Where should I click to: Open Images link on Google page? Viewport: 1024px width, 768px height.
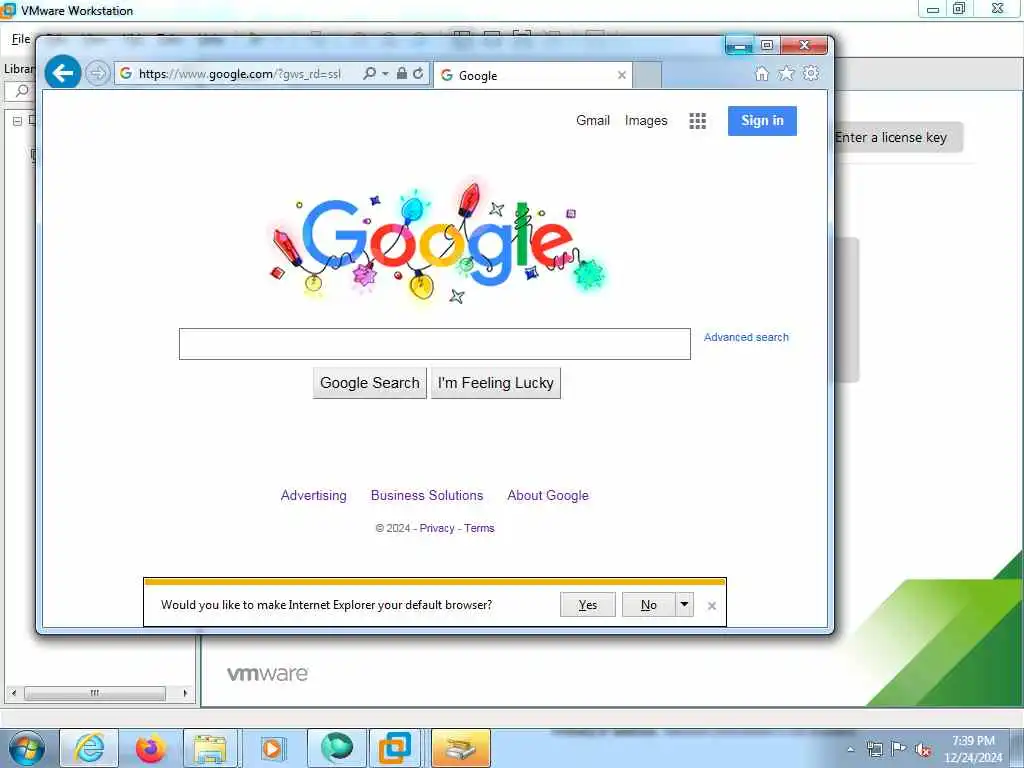(x=646, y=120)
